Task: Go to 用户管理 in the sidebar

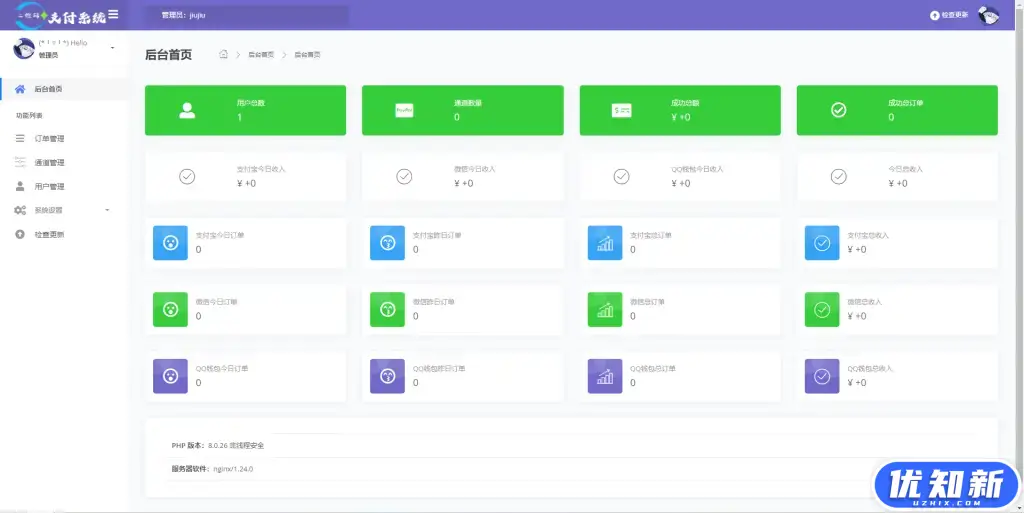Action: tap(49, 186)
